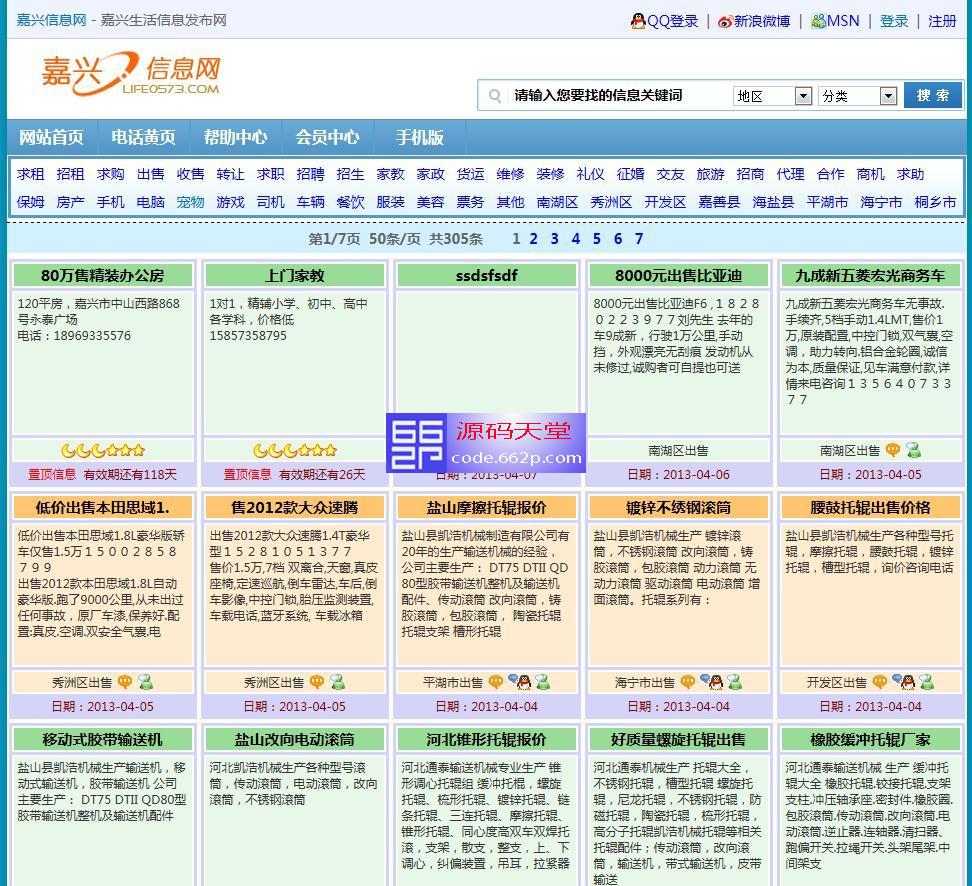Image resolution: width=972 pixels, height=886 pixels.
Task: Open the 嘉兴信息网 logo
Action: tap(131, 74)
